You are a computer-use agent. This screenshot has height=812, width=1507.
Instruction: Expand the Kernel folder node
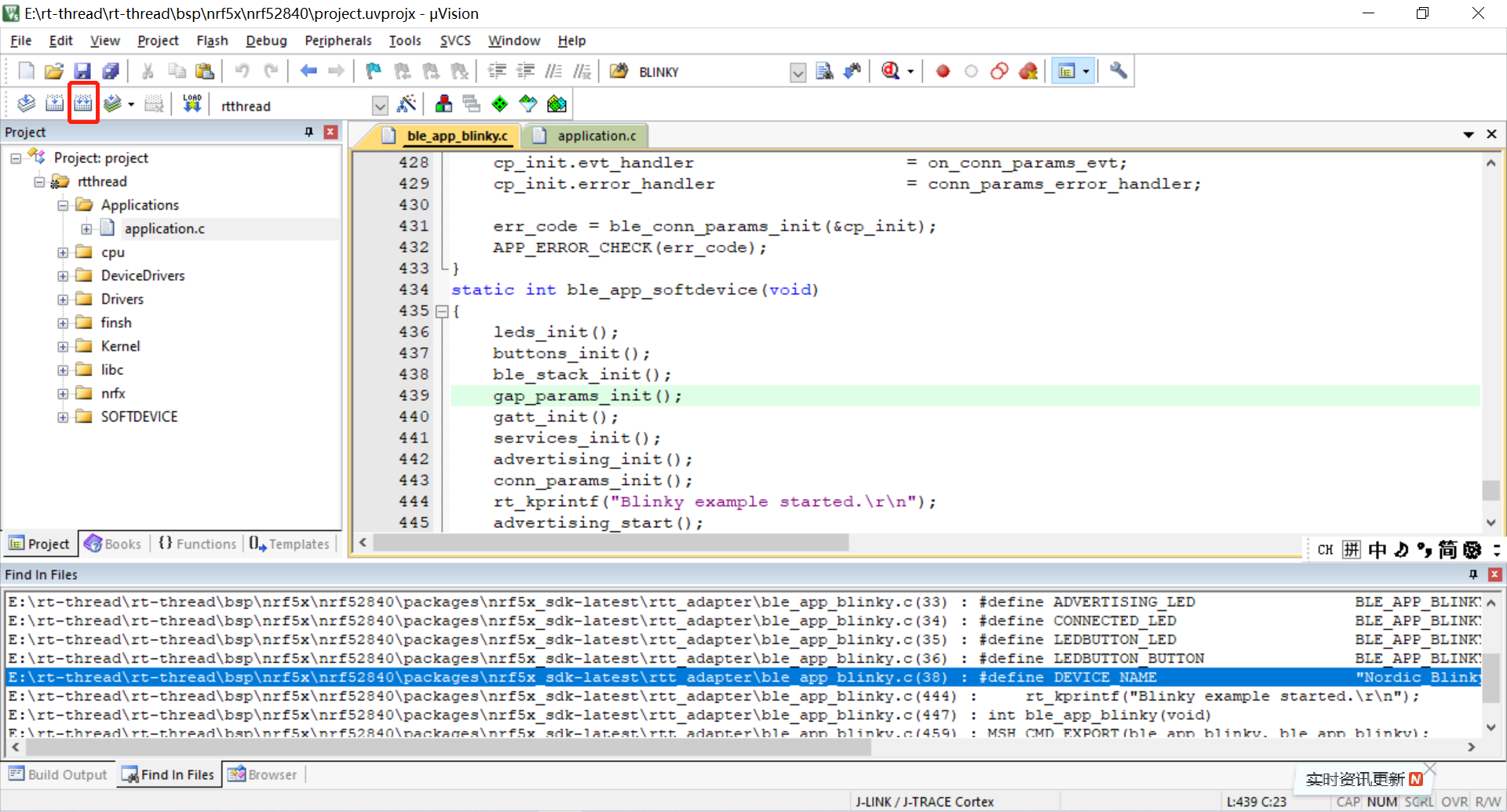coord(63,347)
